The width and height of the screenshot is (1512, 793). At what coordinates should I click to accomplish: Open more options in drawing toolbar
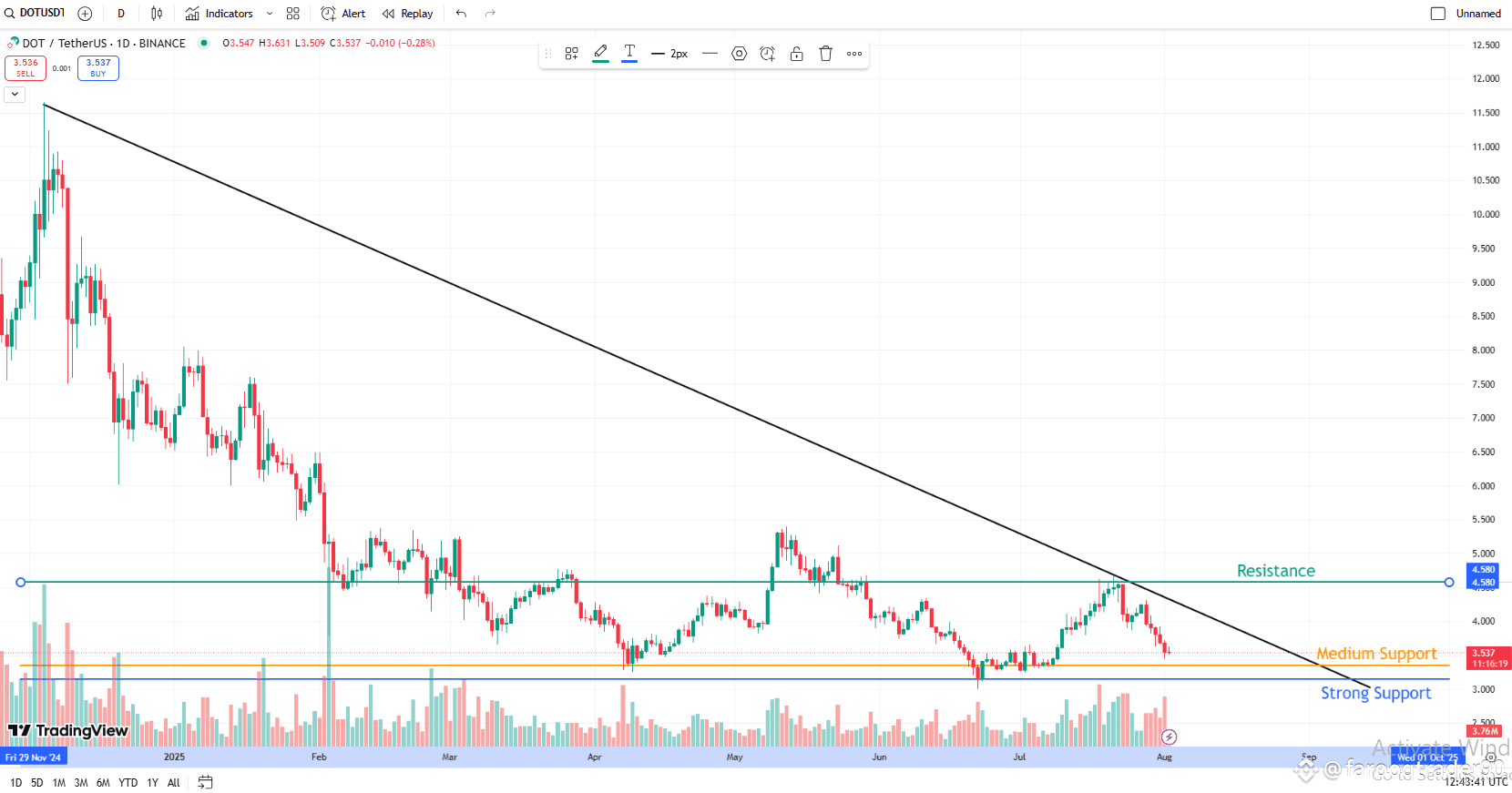pyautogui.click(x=854, y=54)
